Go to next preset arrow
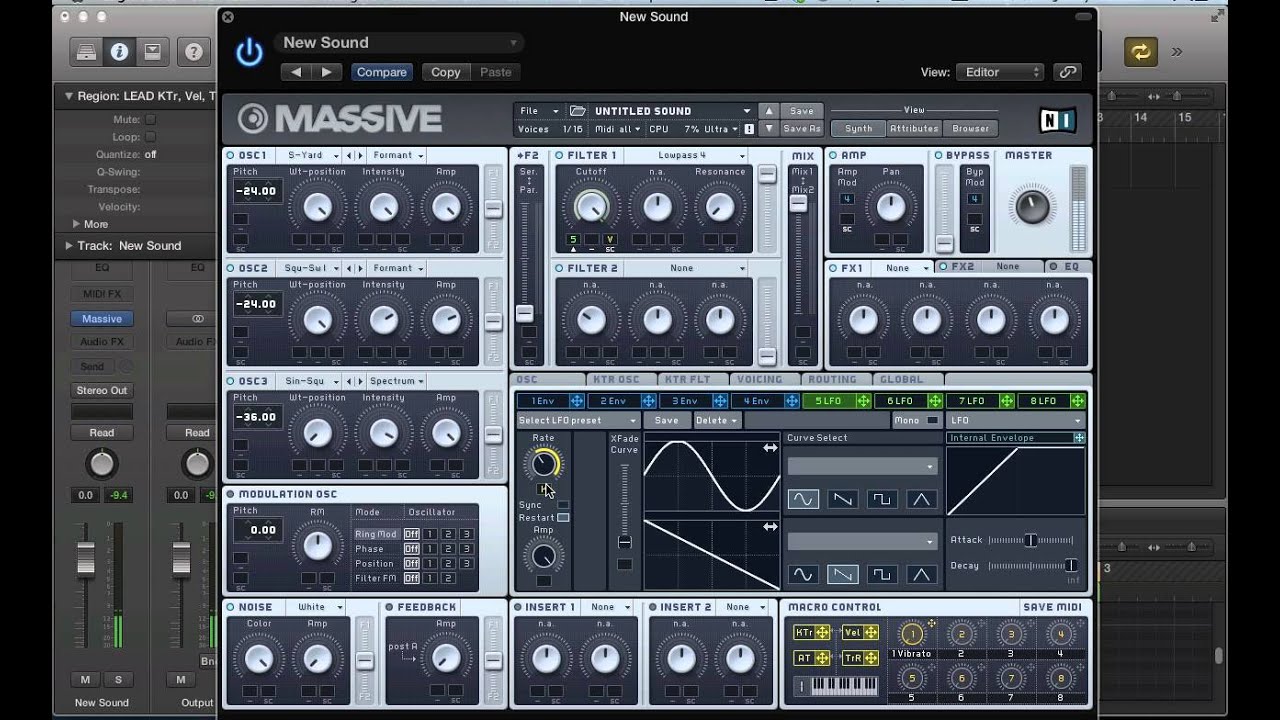Image resolution: width=1280 pixels, height=720 pixels. [x=326, y=72]
